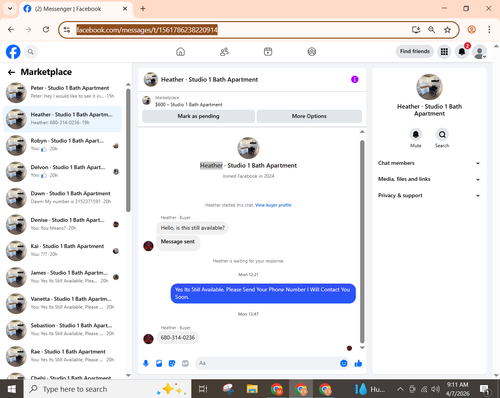This screenshot has width=500, height=398.
Task: Click the Hello, is this still available? message
Action: (x=193, y=228)
